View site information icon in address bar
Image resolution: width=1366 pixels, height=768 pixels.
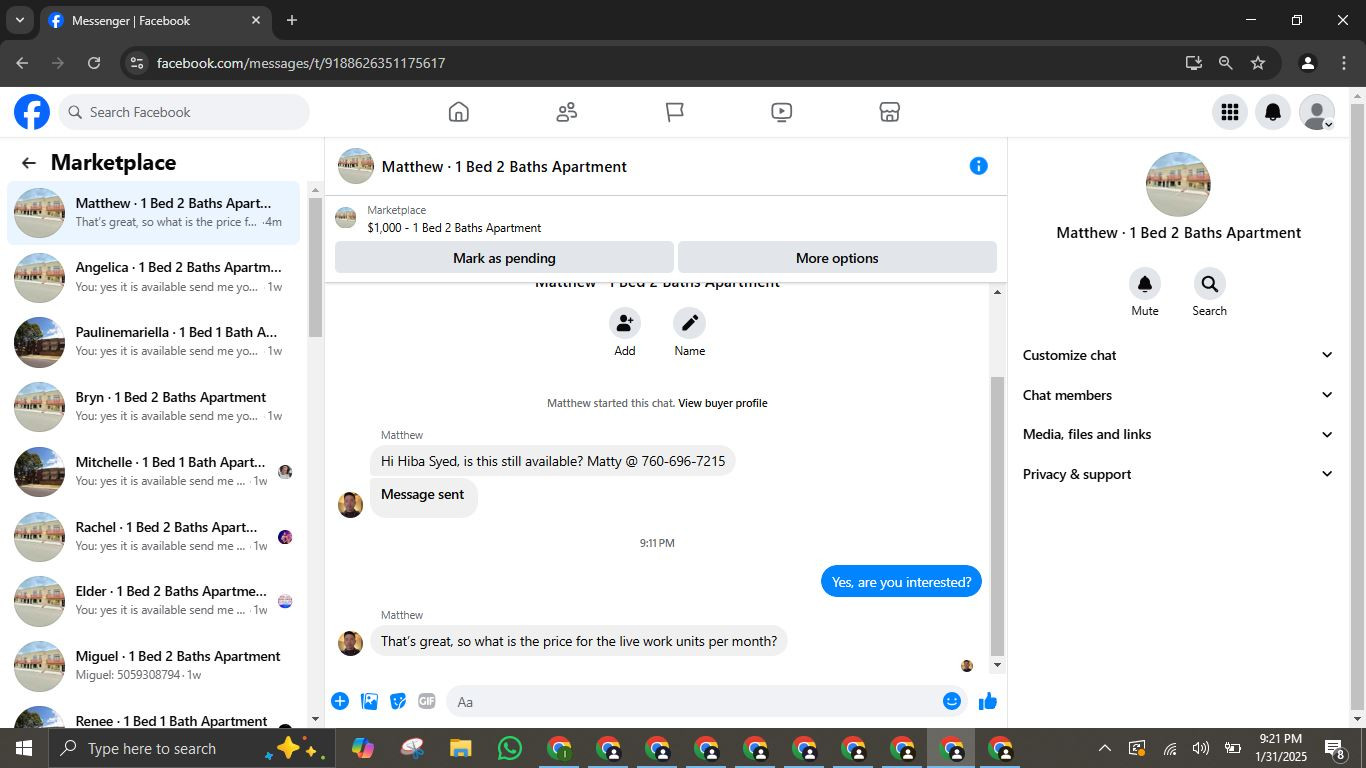(x=137, y=63)
